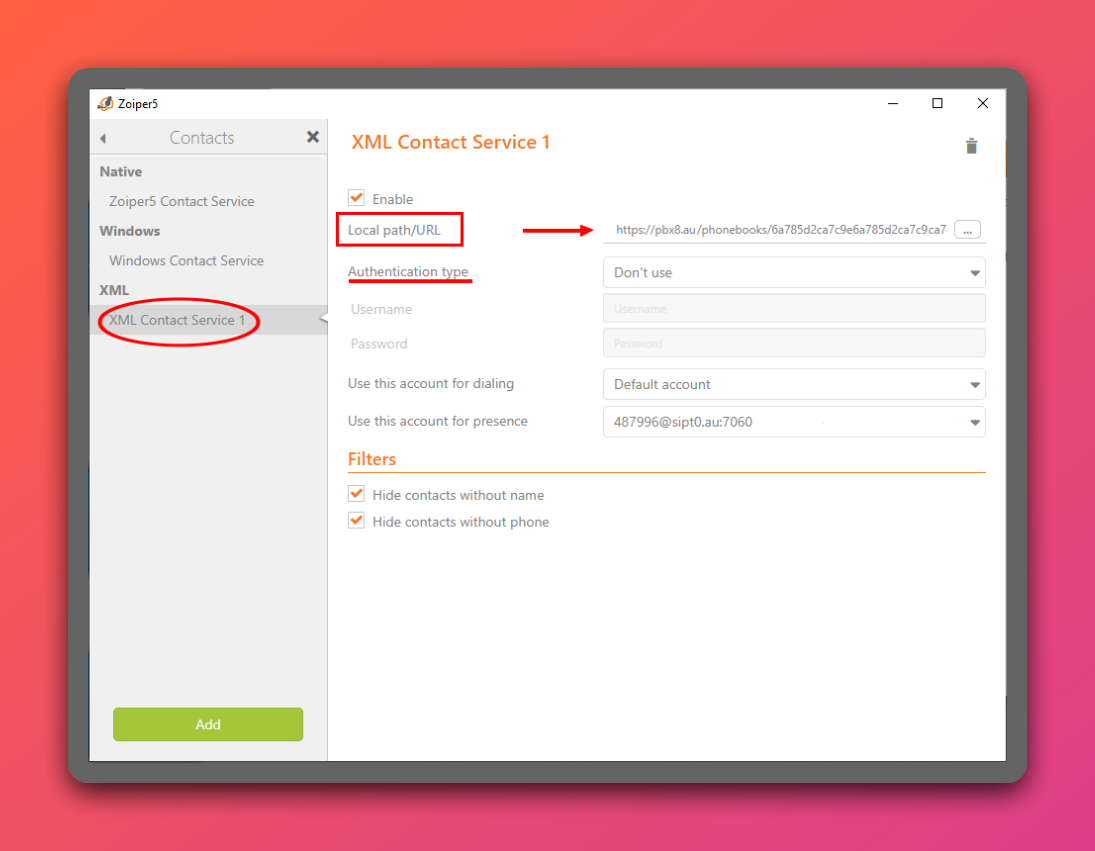Browse for a local path with ellipsis button

coord(967,230)
